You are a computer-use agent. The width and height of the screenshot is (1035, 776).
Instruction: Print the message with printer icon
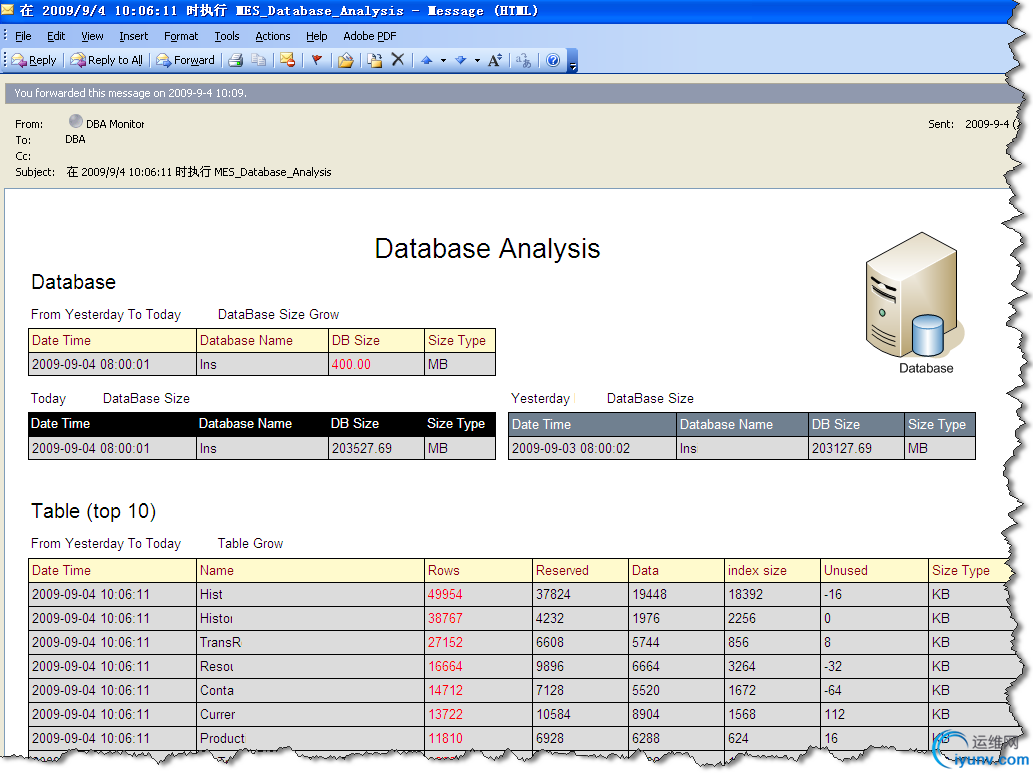[236, 61]
